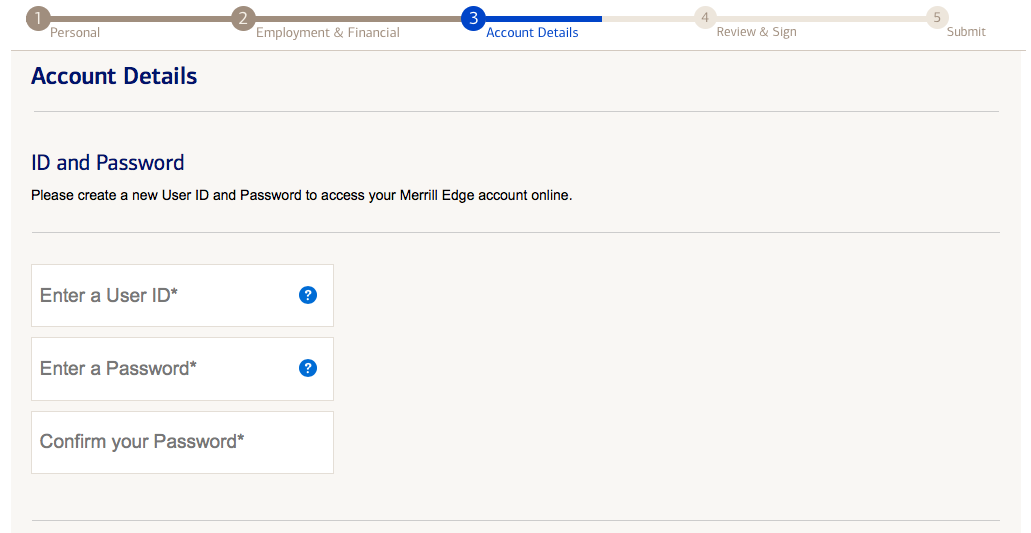Click the blue step 3 circle
The width and height of the screenshot is (1031, 533).
click(473, 18)
